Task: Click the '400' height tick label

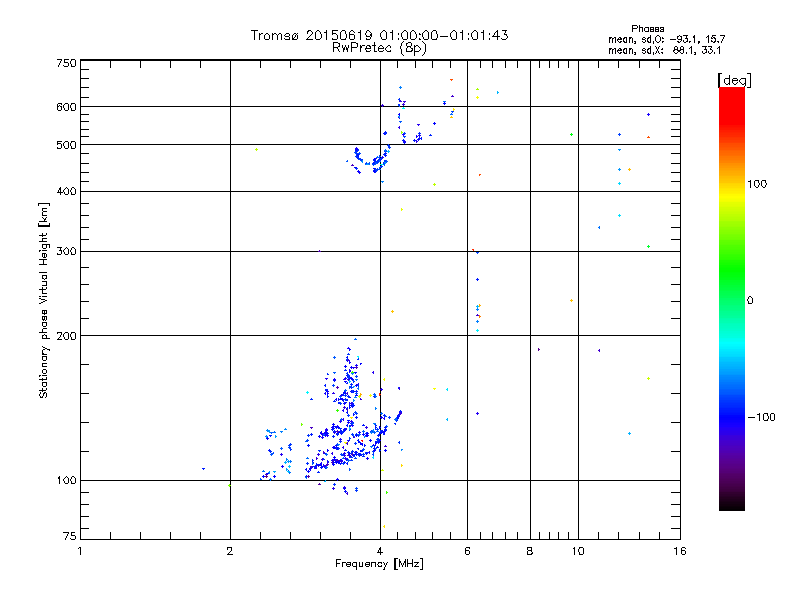Action: click(66, 192)
